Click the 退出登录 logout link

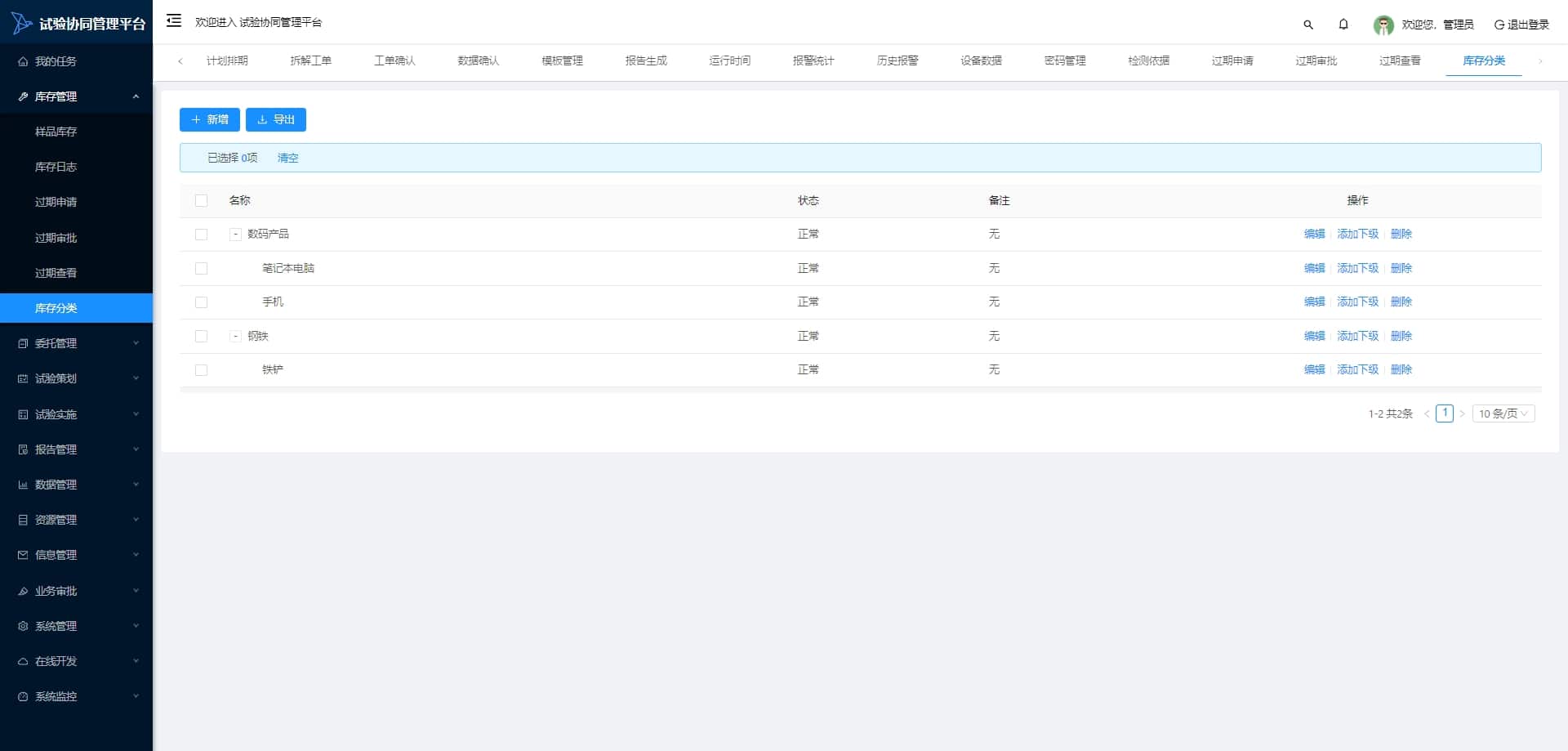(1521, 25)
